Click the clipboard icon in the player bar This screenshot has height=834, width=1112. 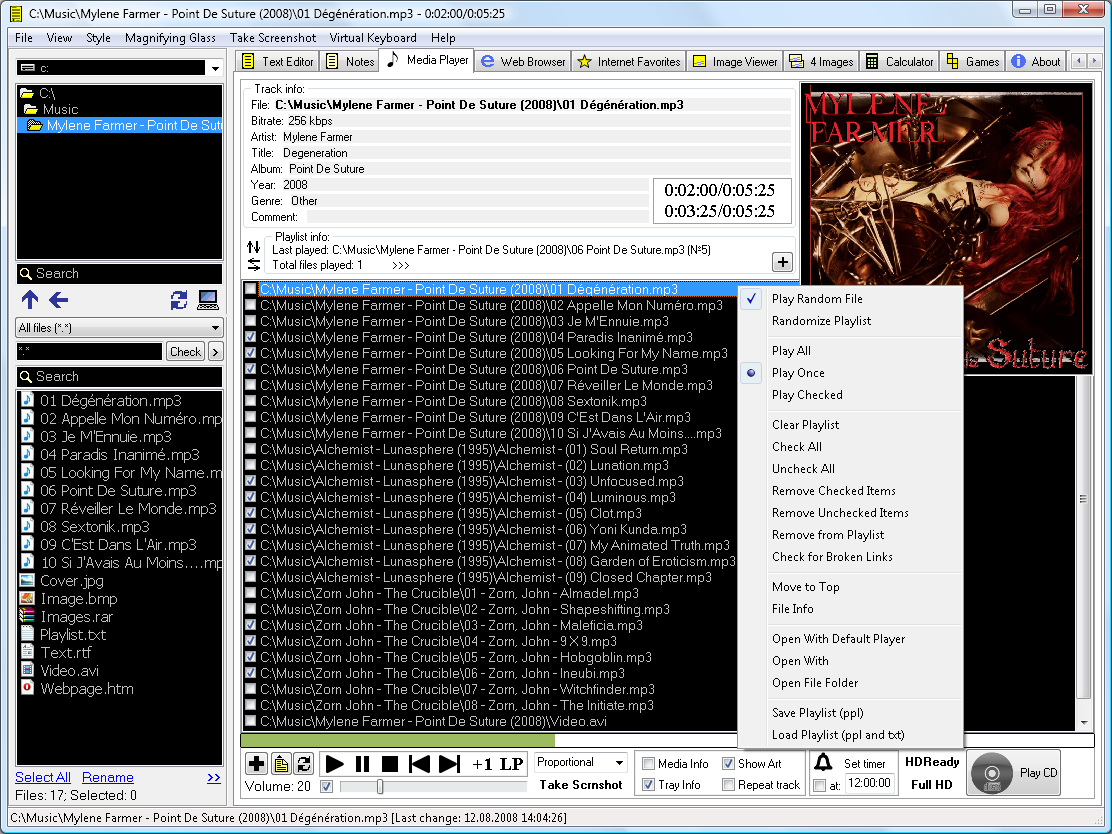(x=281, y=764)
